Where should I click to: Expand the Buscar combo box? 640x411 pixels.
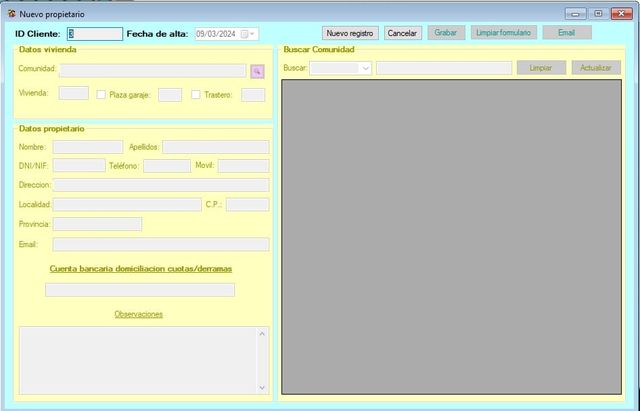pos(366,68)
